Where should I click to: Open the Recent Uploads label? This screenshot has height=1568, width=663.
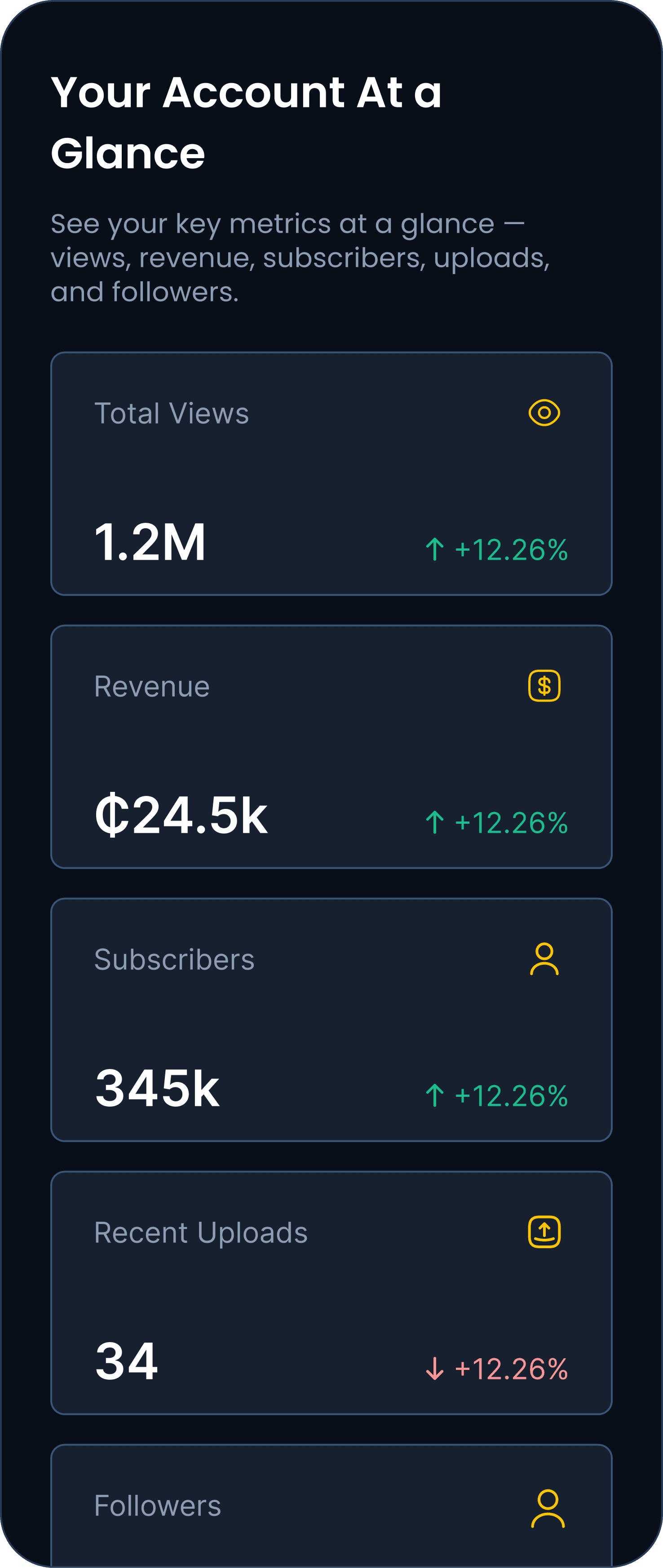[201, 1232]
